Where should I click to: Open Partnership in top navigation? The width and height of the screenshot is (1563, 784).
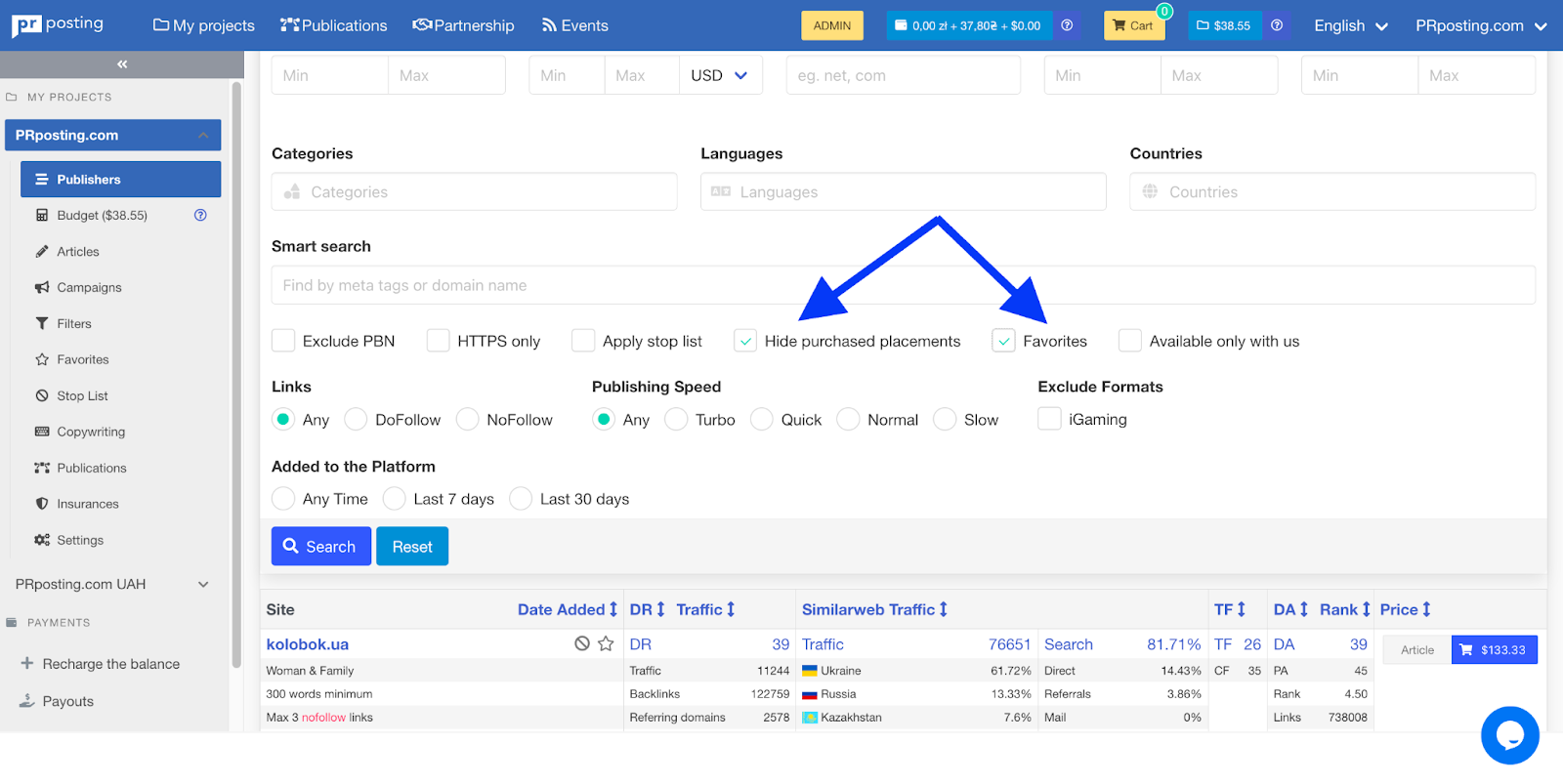pyautogui.click(x=463, y=25)
